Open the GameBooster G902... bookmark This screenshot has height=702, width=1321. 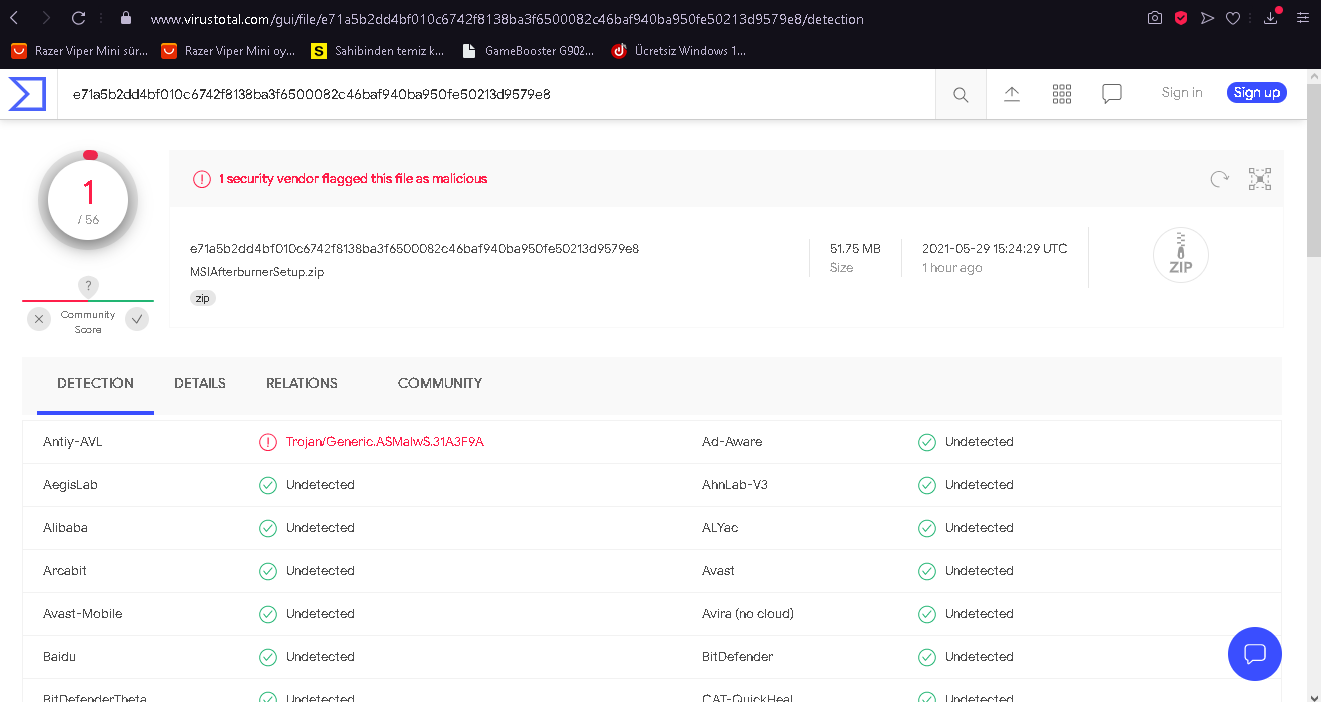tap(529, 50)
